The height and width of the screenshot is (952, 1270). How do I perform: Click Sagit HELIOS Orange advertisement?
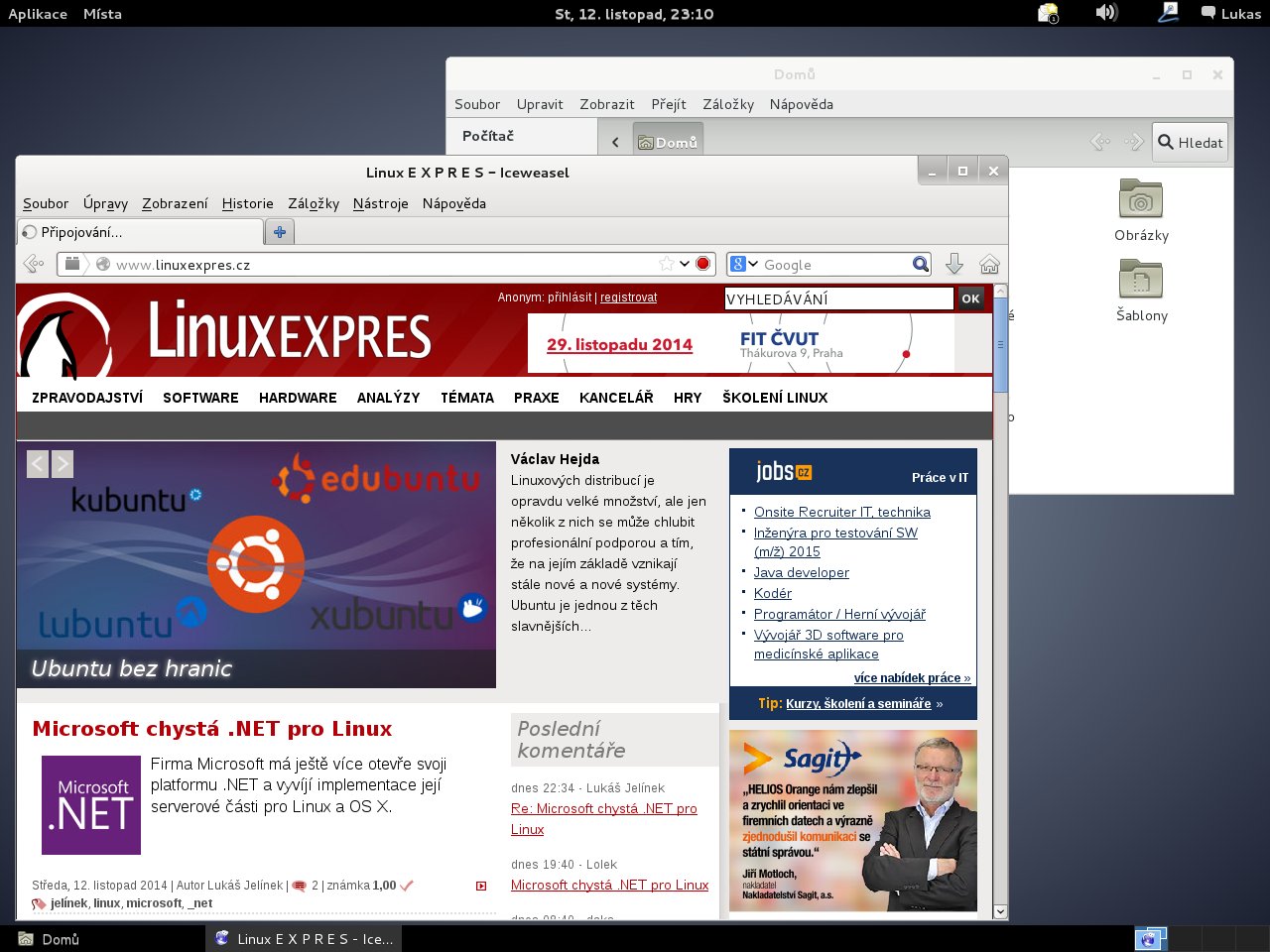click(x=853, y=821)
